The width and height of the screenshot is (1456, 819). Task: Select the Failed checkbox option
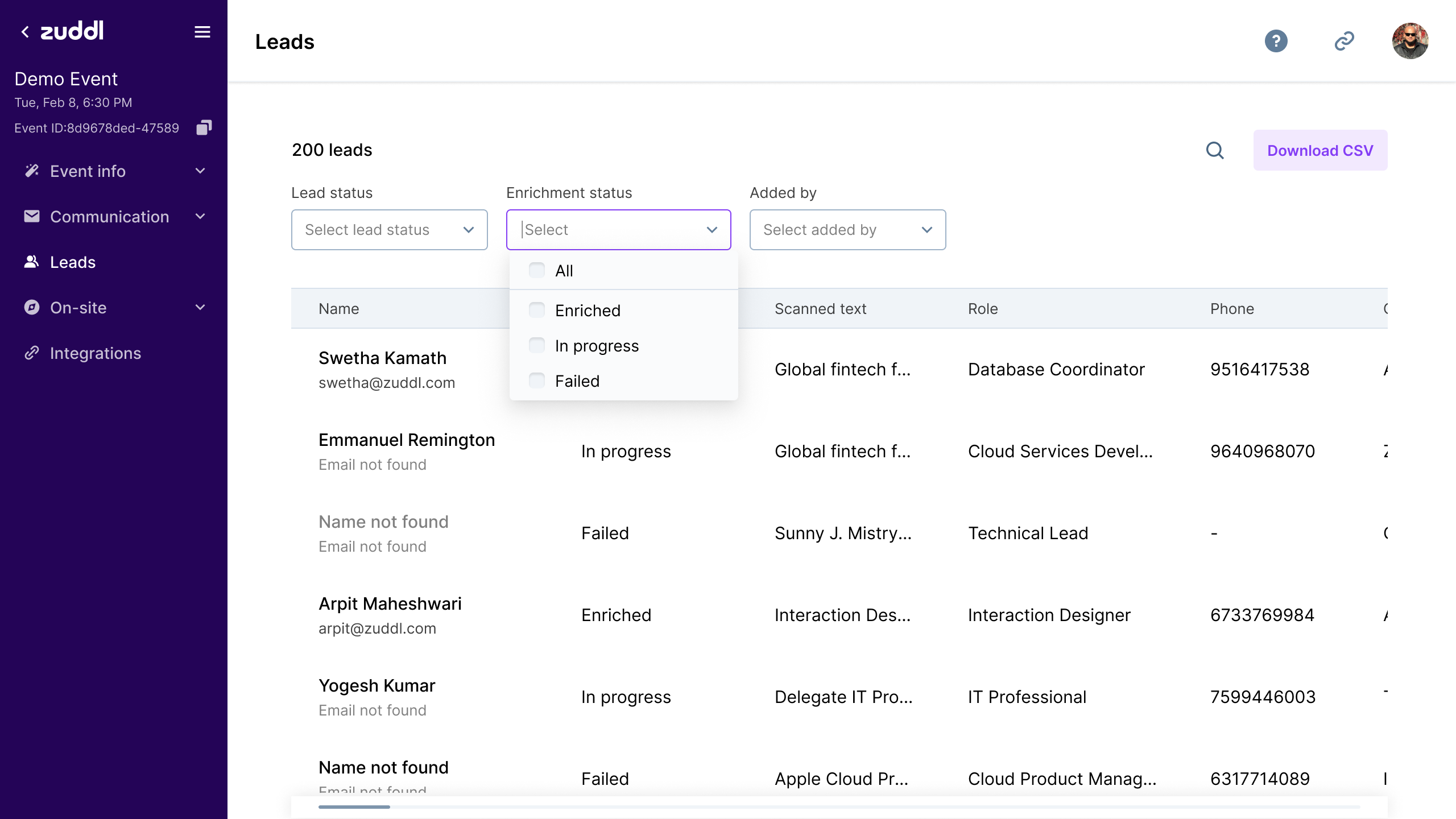click(x=537, y=380)
